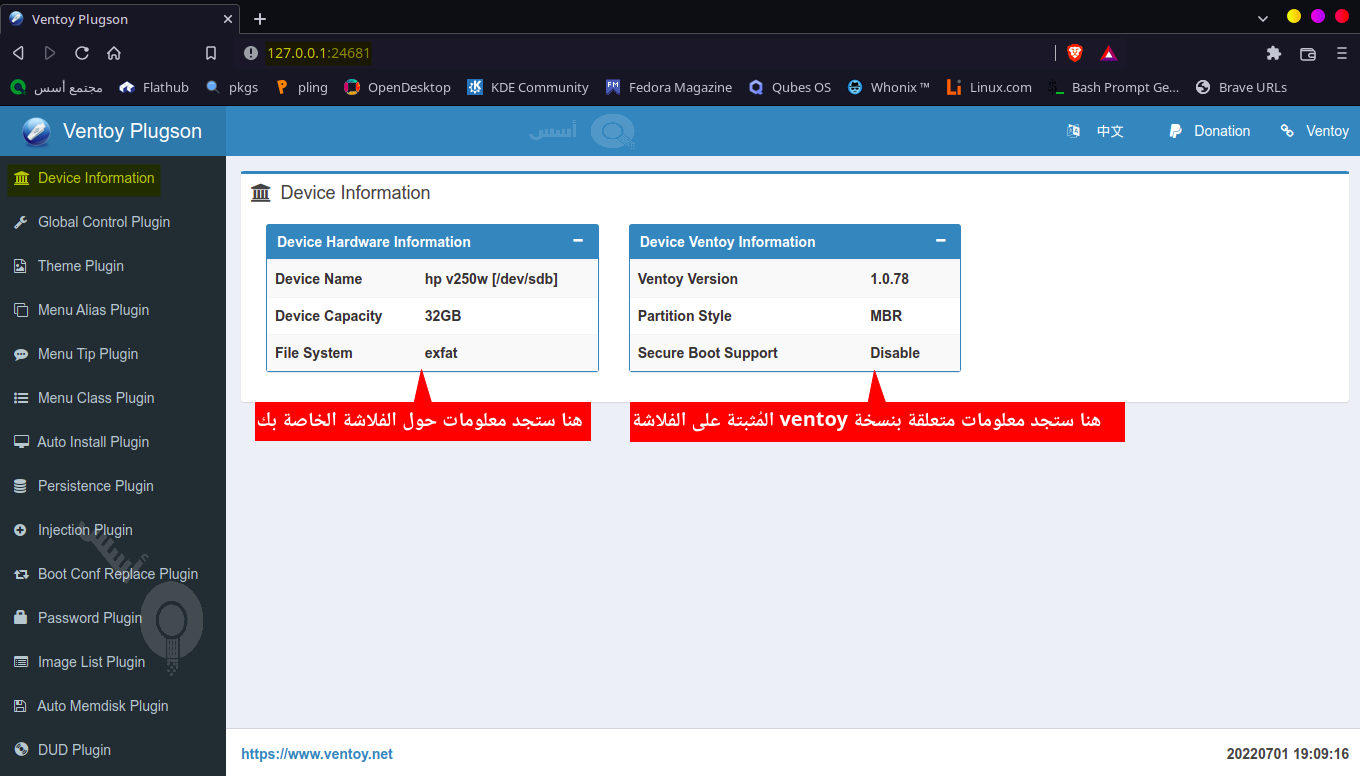Open the Theme Plugin menu item
The height and width of the screenshot is (776, 1360).
pos(80,266)
